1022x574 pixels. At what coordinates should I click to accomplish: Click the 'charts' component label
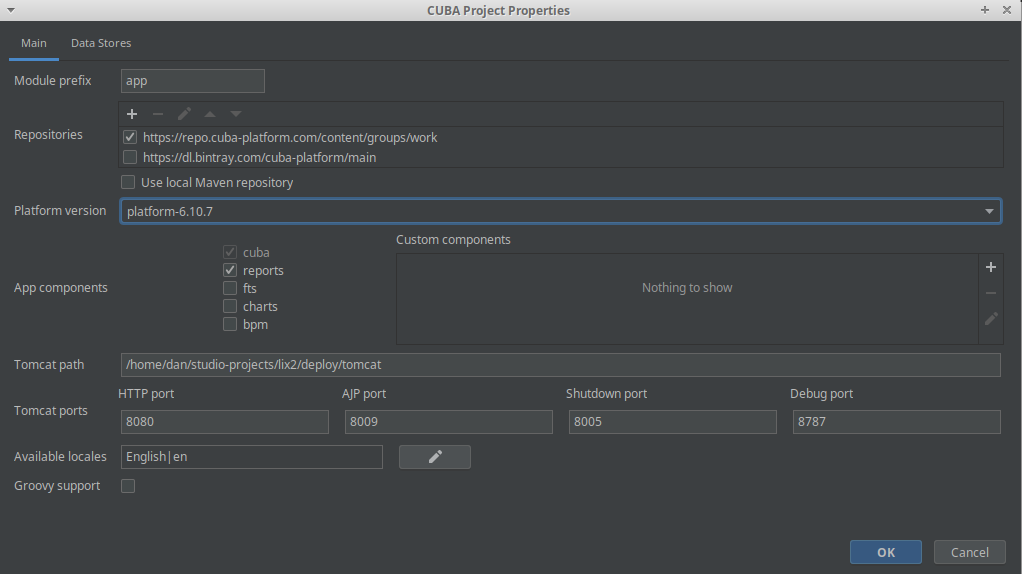click(260, 306)
